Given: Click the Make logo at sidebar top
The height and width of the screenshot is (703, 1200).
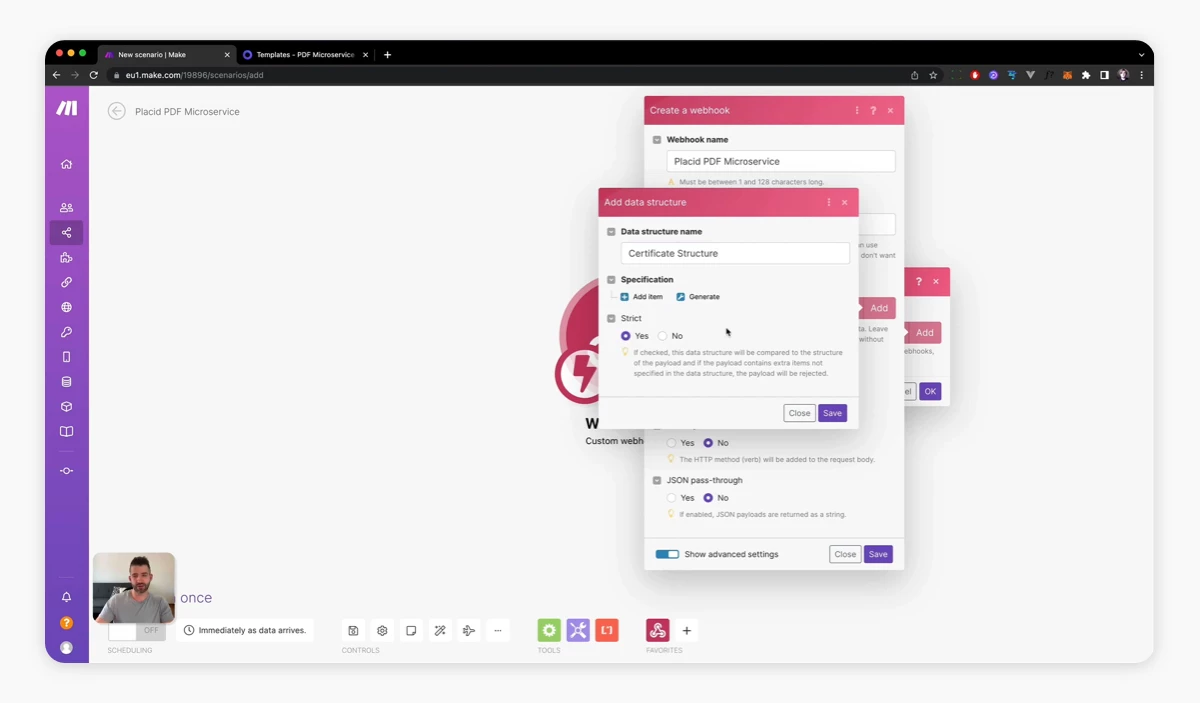Looking at the screenshot, I should [66, 108].
